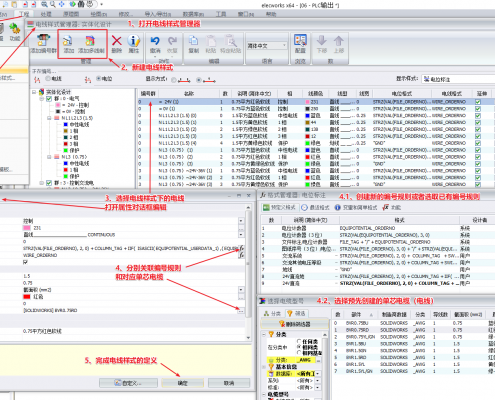Collapse the N L1 L2 L3 (1.5) tree node

click(49, 118)
